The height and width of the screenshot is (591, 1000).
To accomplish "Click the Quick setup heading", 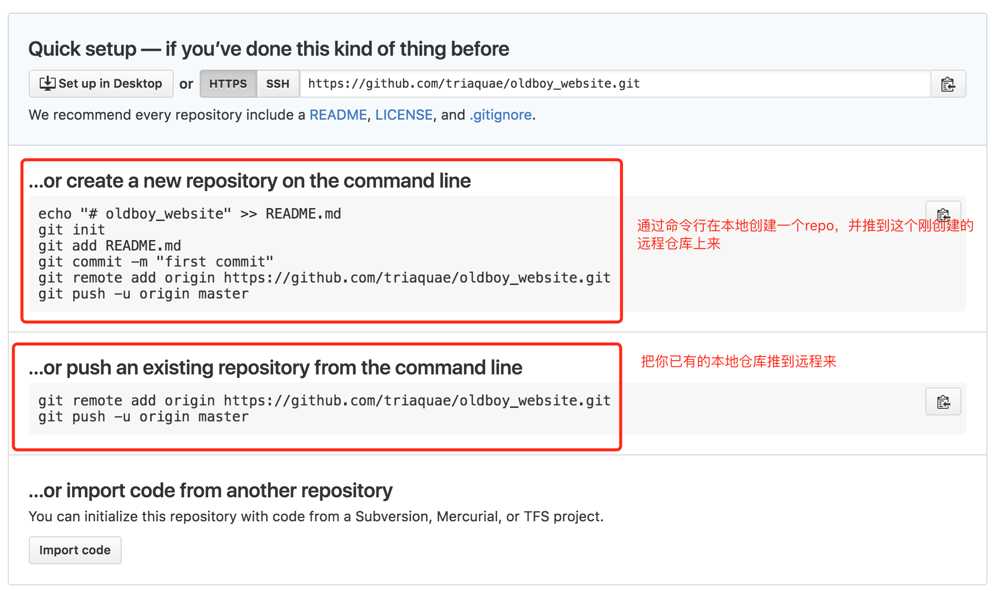I will pyautogui.click(x=268, y=49).
